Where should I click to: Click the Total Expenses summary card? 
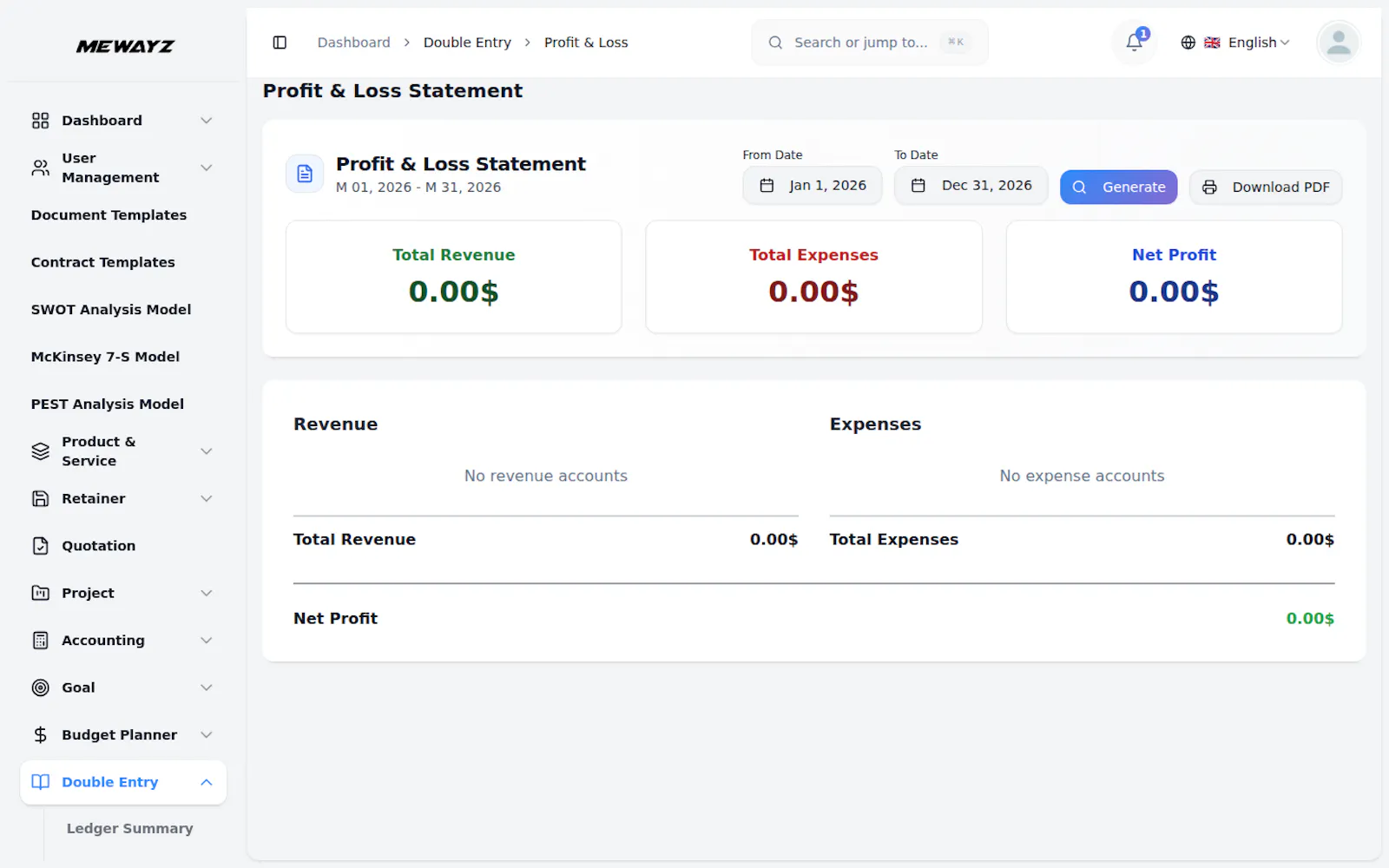(x=813, y=277)
